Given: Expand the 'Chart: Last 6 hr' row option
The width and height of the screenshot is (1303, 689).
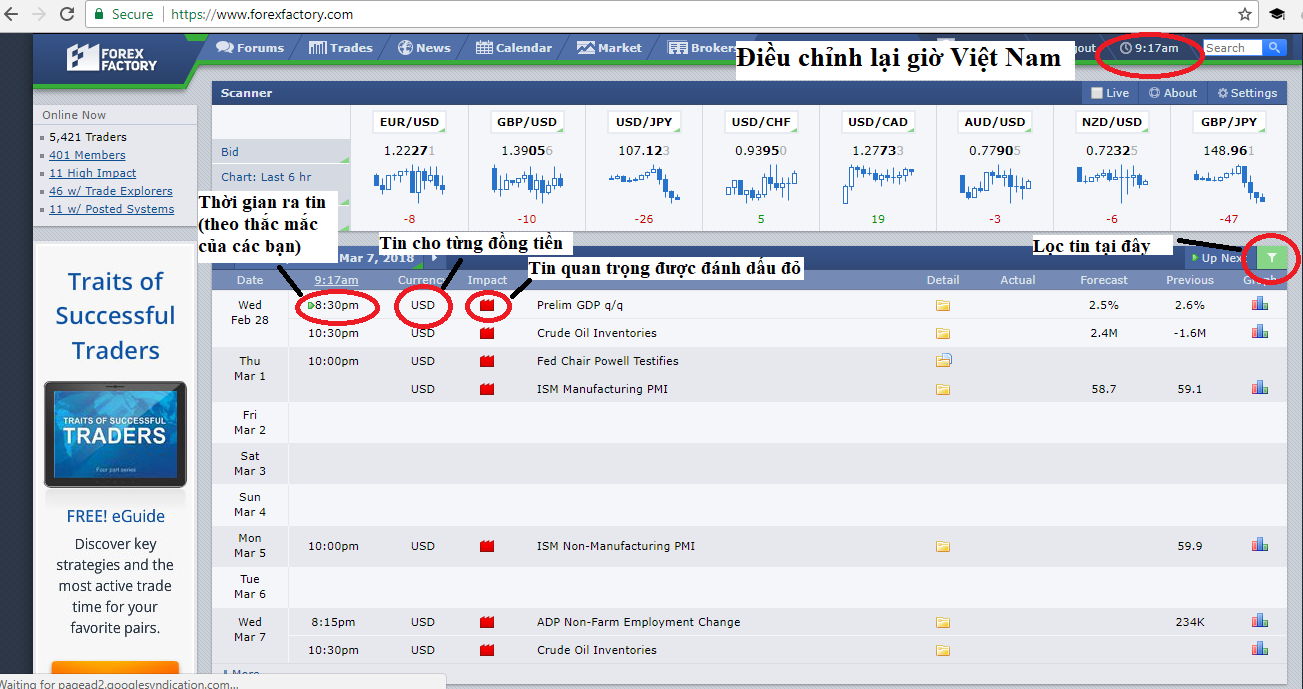Looking at the screenshot, I should pos(281,177).
